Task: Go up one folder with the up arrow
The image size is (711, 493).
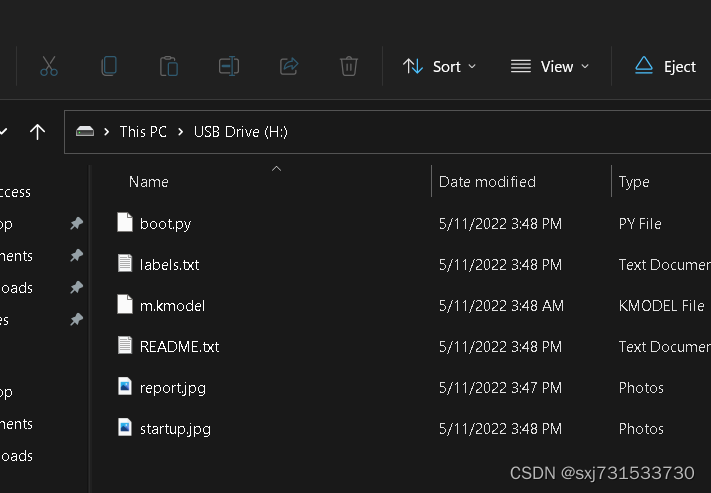Action: tap(37, 131)
